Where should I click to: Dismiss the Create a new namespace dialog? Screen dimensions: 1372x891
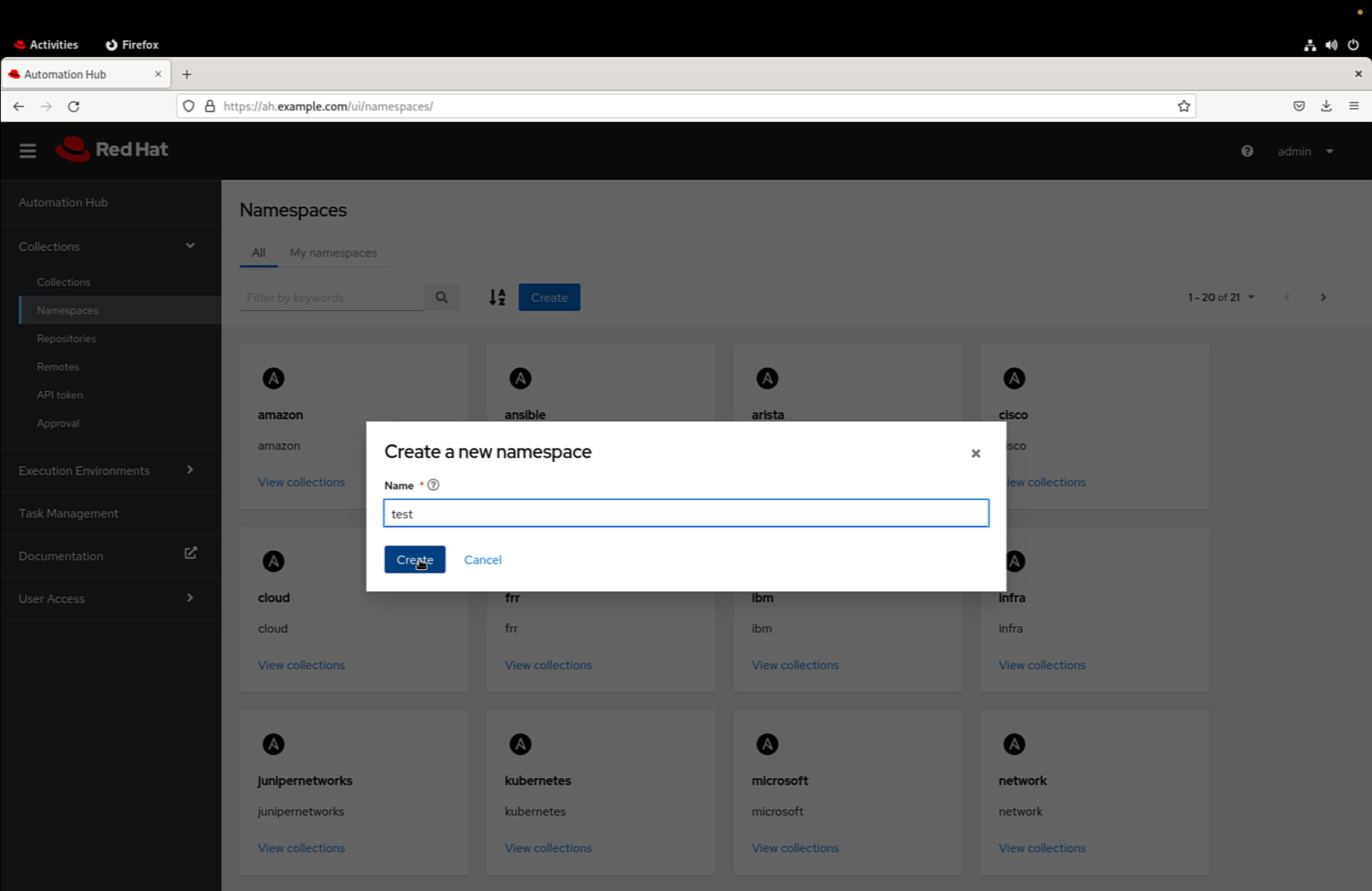976,453
